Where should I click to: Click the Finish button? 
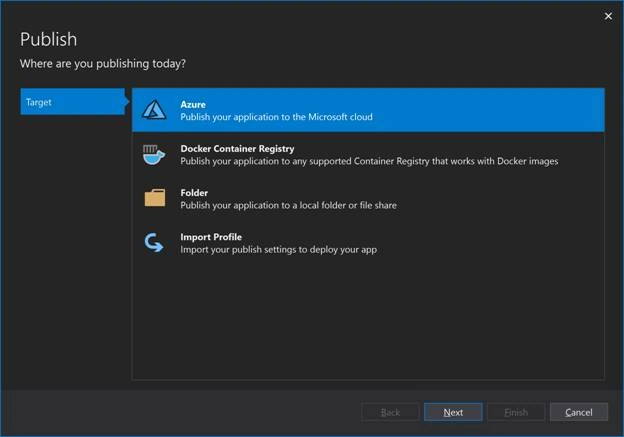(516, 412)
